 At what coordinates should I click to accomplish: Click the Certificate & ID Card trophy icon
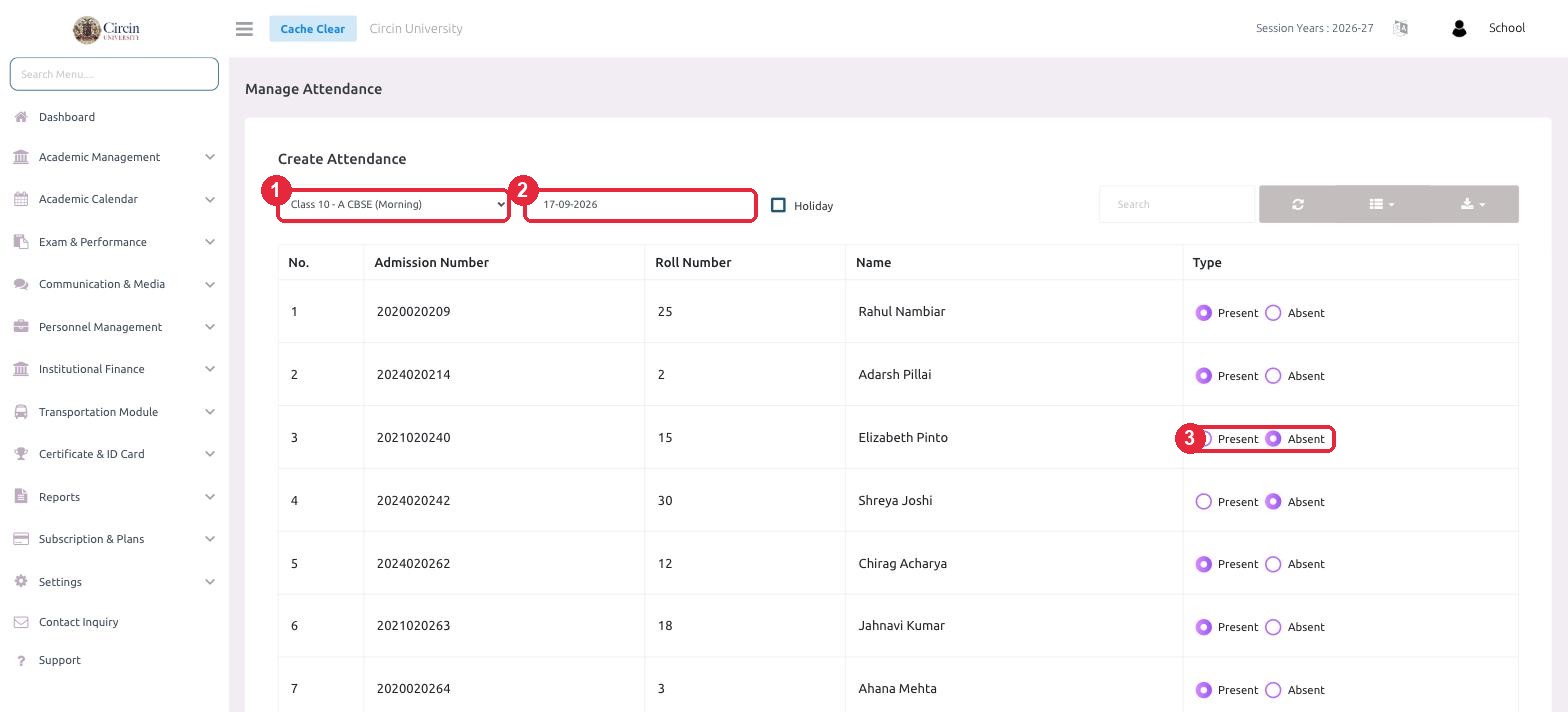point(21,454)
